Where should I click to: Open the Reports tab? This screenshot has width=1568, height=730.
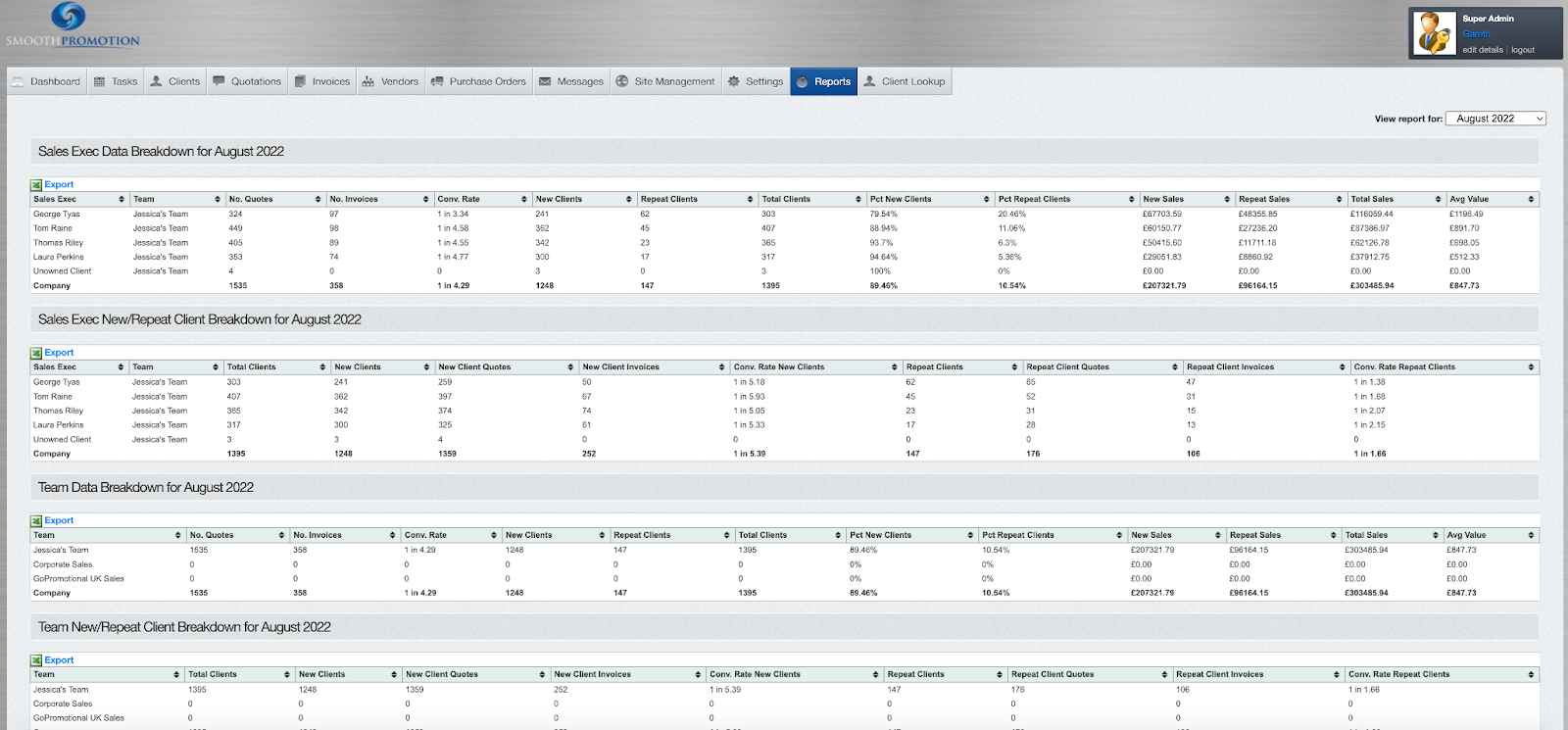(x=823, y=81)
